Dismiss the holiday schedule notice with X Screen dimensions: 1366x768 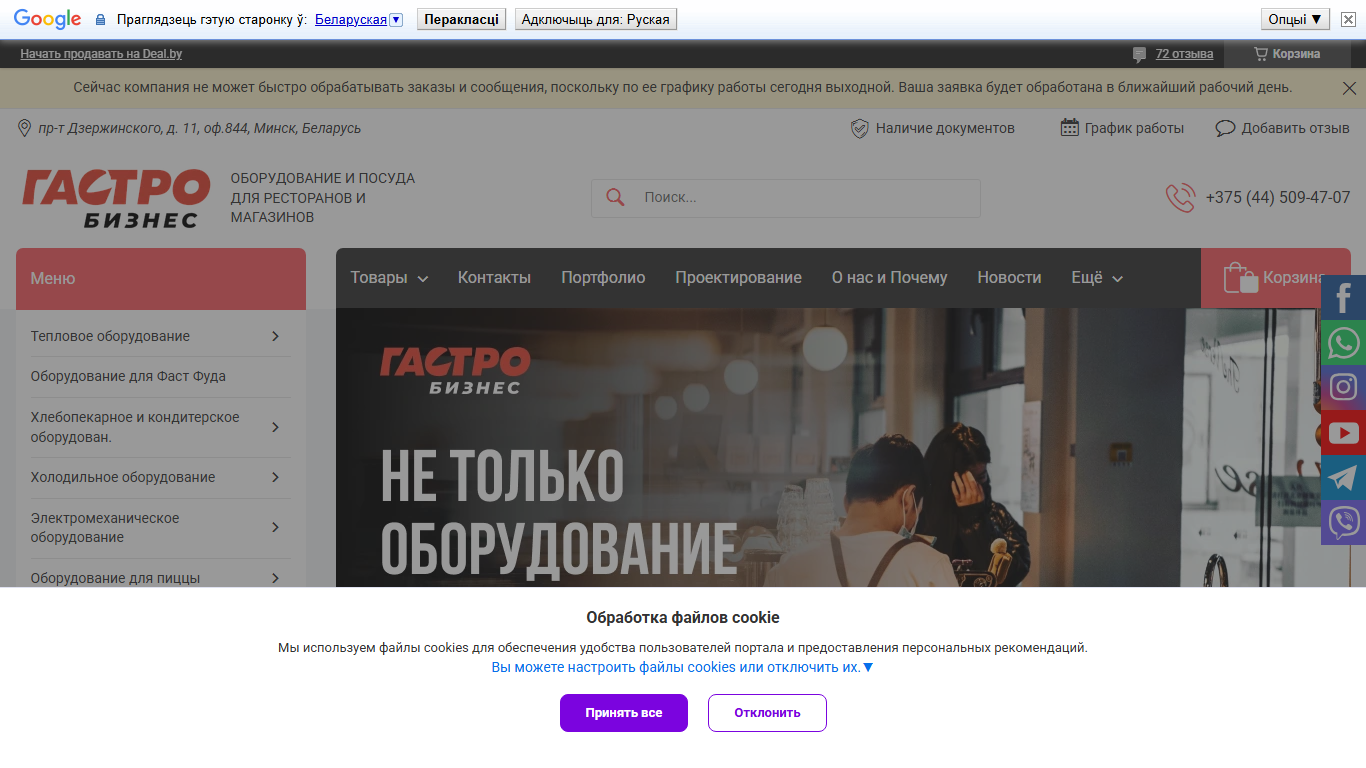pos(1349,88)
